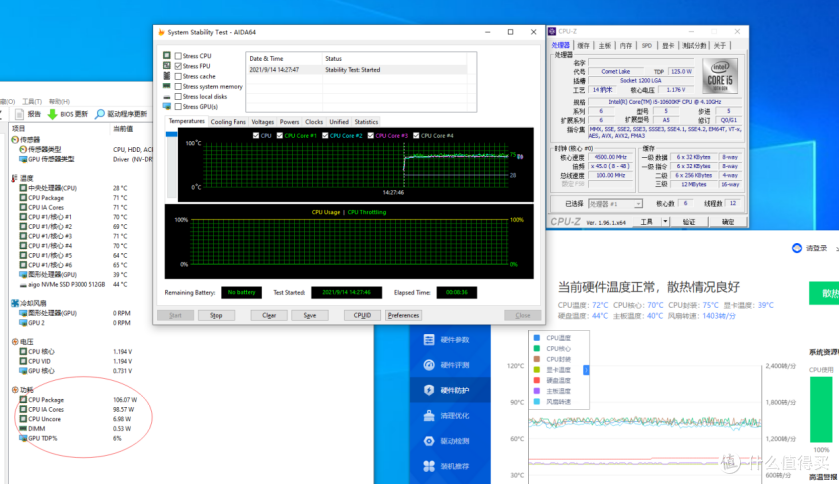Click the Stop button in stability test
This screenshot has height=484, width=839.
coord(216,315)
